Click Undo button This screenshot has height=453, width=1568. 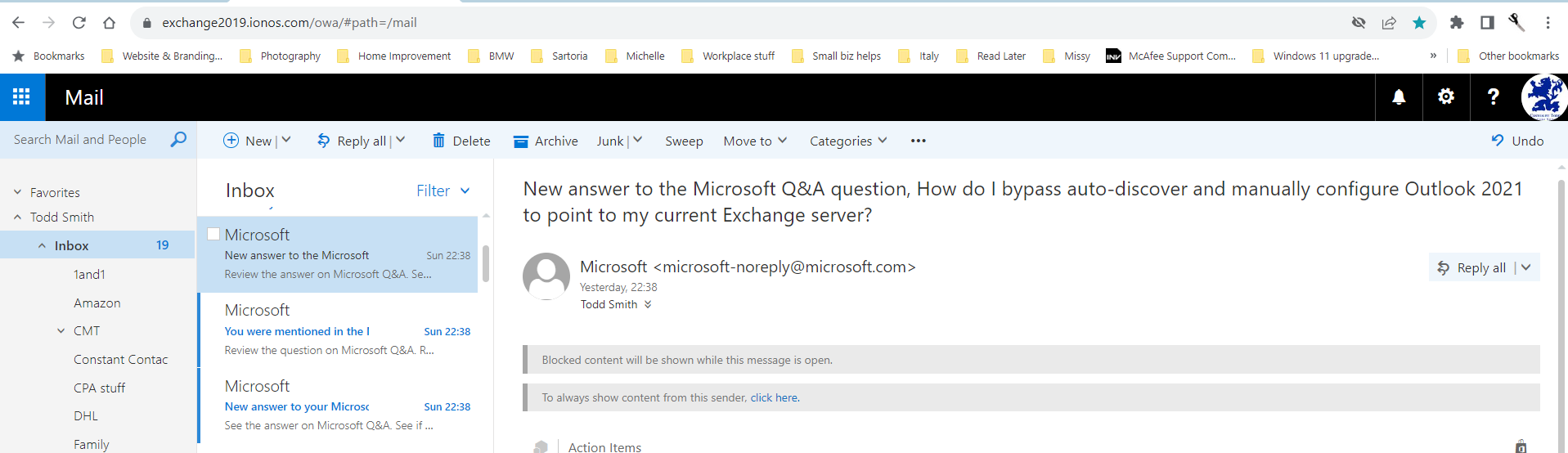[1517, 141]
